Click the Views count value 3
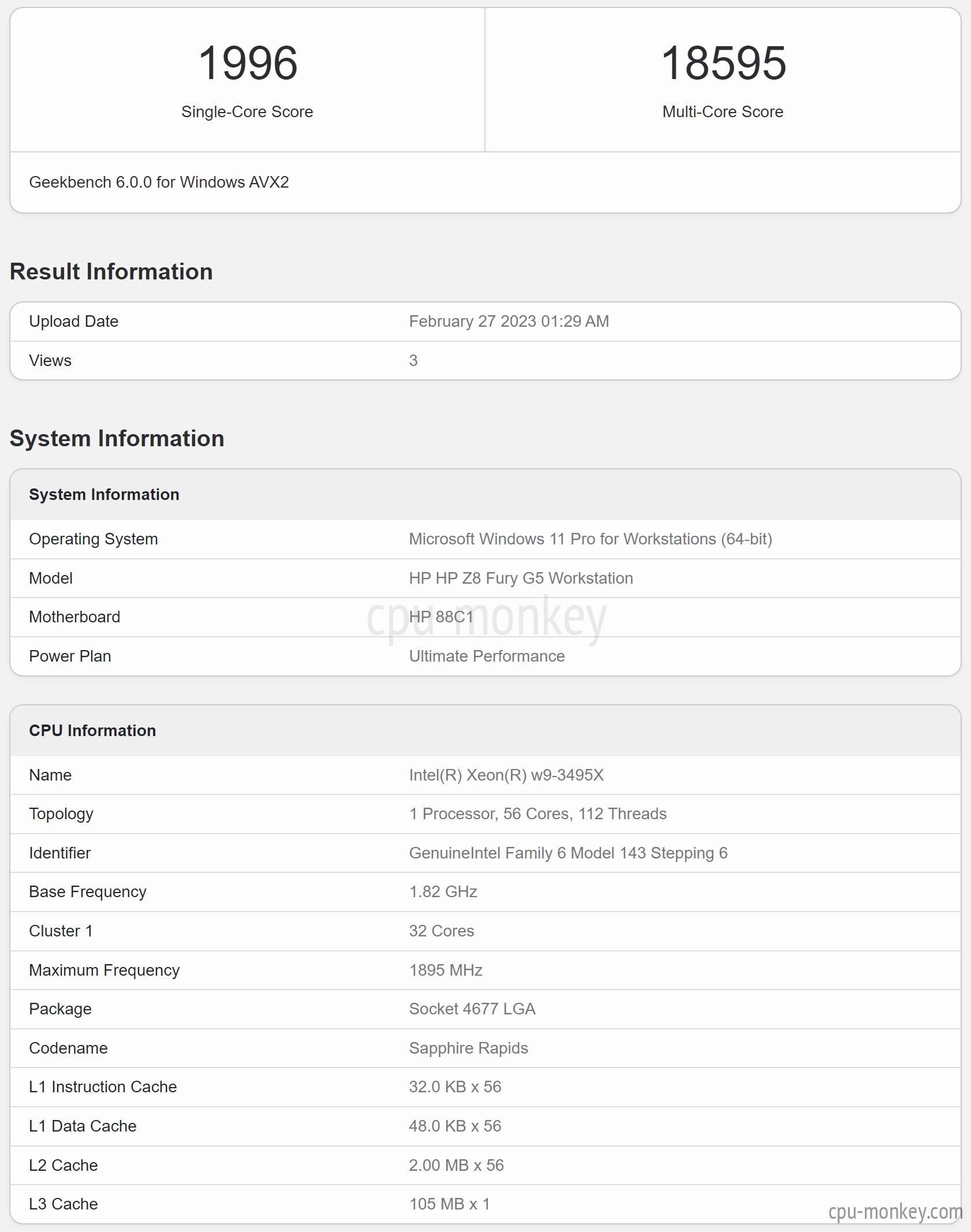971x1232 pixels. coord(413,360)
